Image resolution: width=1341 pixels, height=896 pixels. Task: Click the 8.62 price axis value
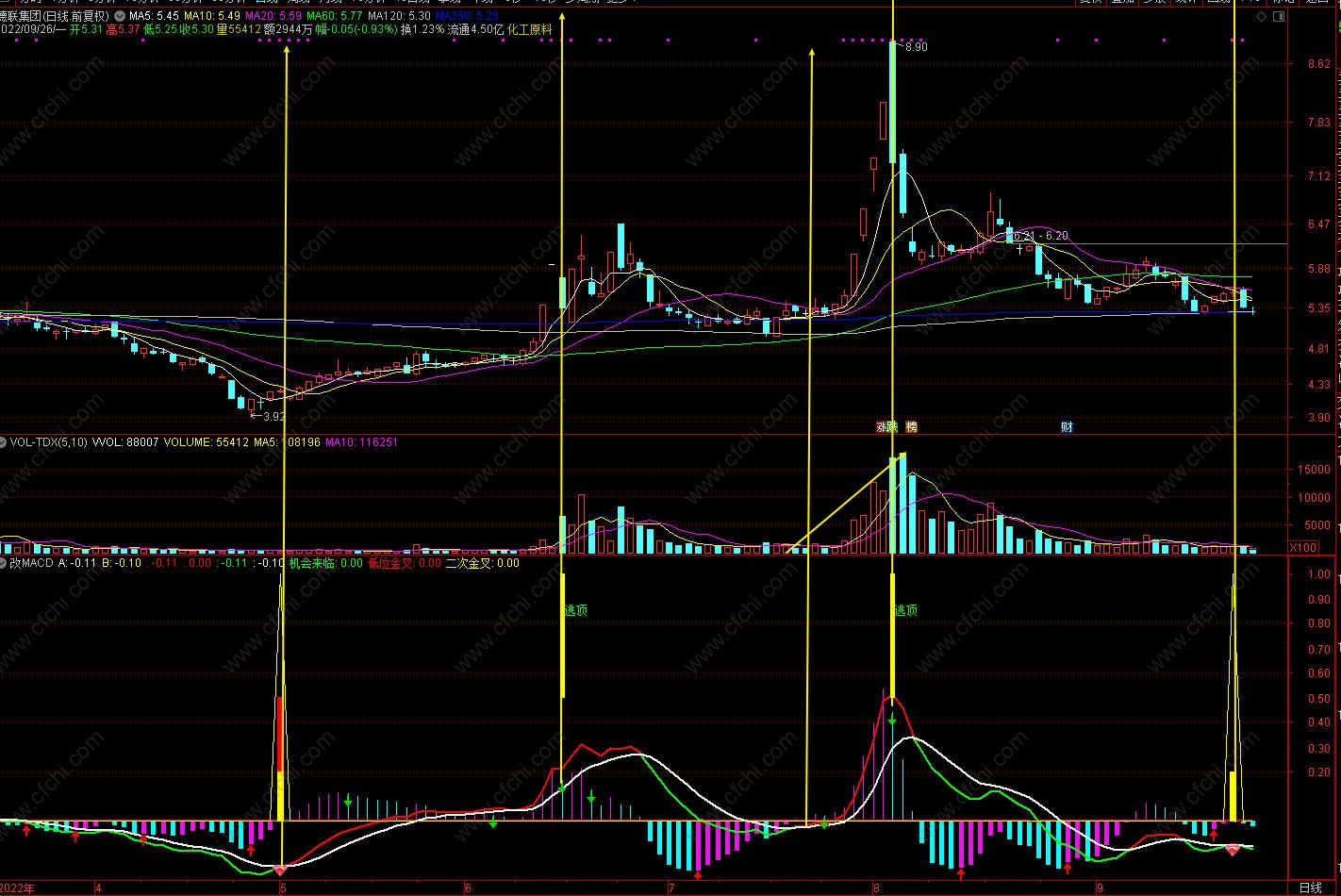tap(1318, 64)
